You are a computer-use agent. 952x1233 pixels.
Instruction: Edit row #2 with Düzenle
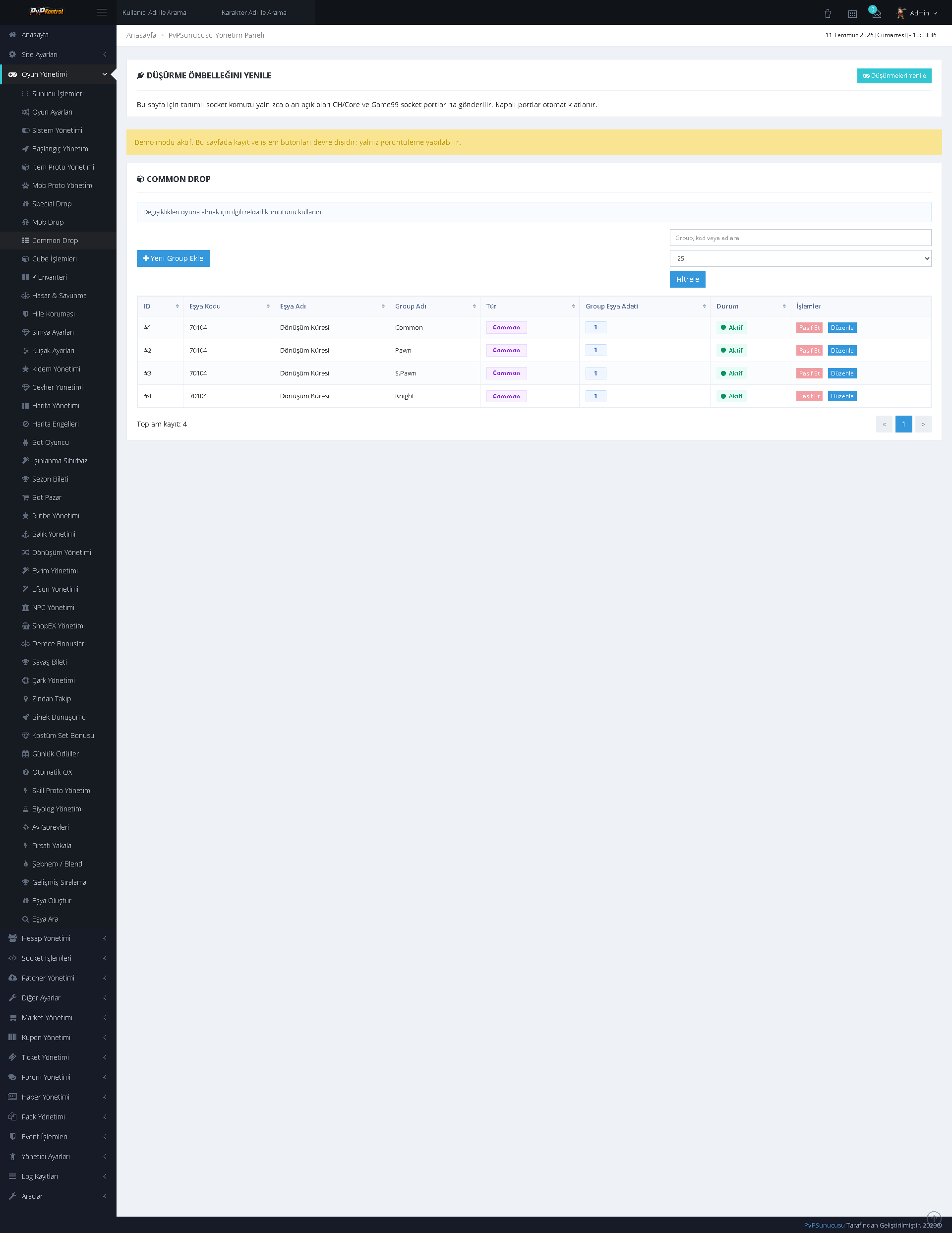click(841, 351)
